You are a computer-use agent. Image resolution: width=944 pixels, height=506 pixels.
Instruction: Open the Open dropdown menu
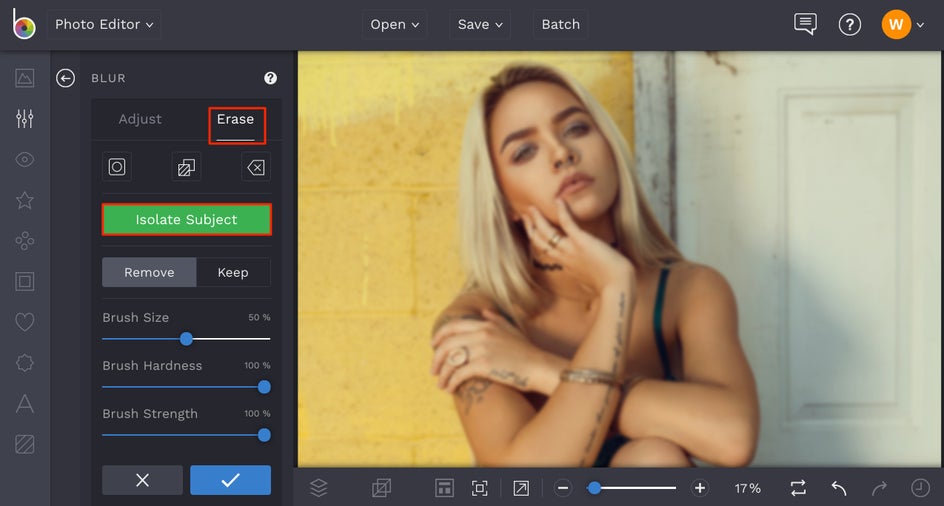(x=395, y=25)
